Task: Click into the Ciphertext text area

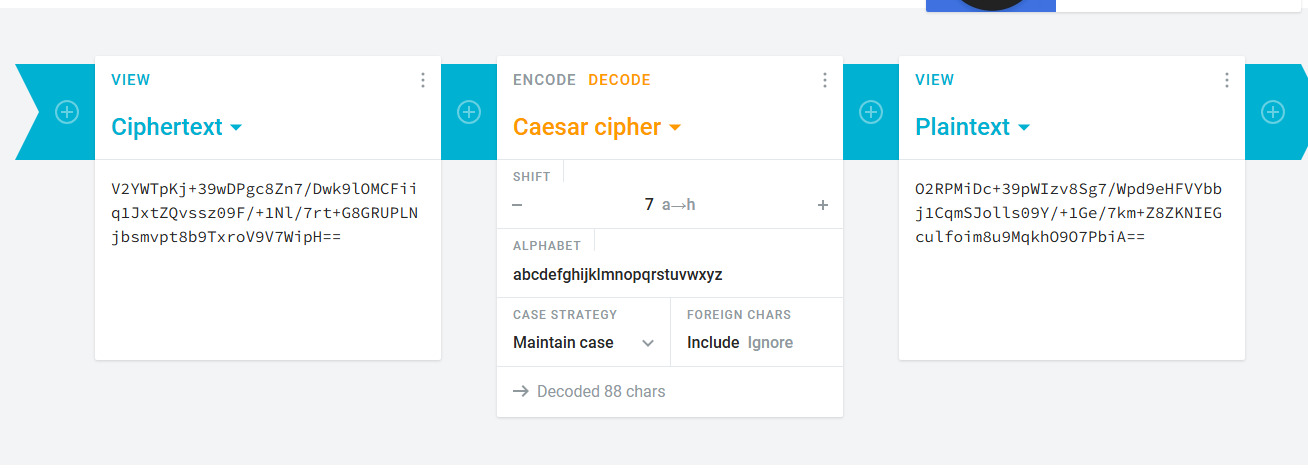Action: point(268,260)
